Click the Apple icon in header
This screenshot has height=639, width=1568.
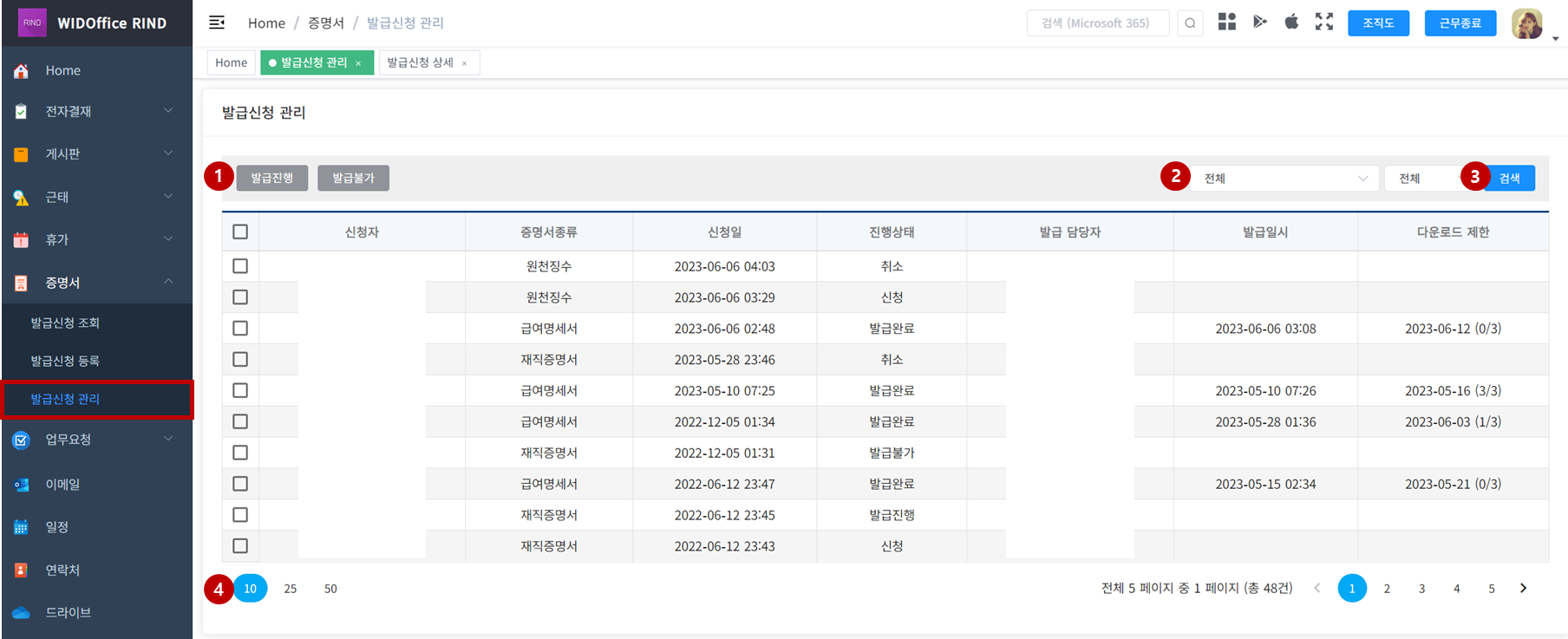point(1291,23)
